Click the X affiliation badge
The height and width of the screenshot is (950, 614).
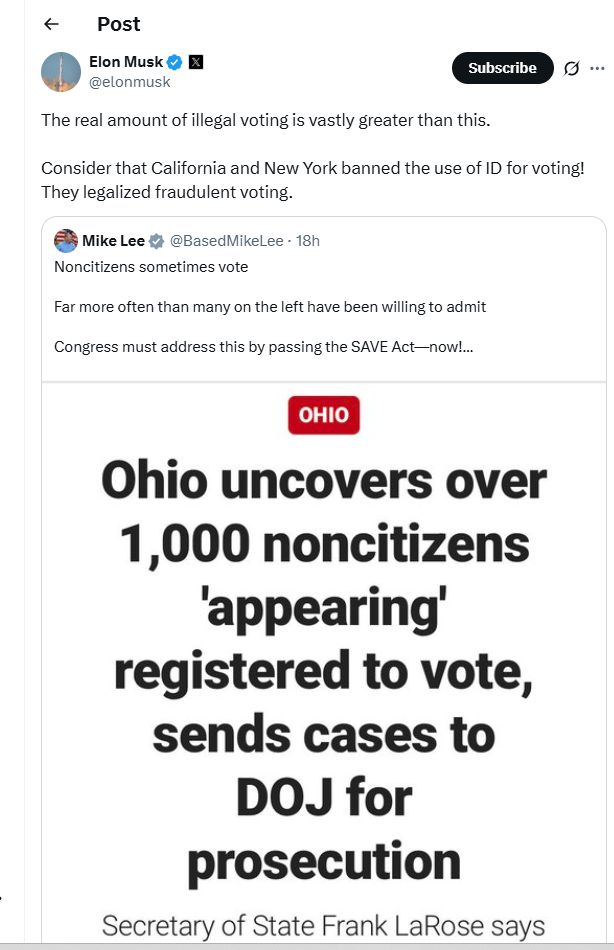[x=196, y=62]
